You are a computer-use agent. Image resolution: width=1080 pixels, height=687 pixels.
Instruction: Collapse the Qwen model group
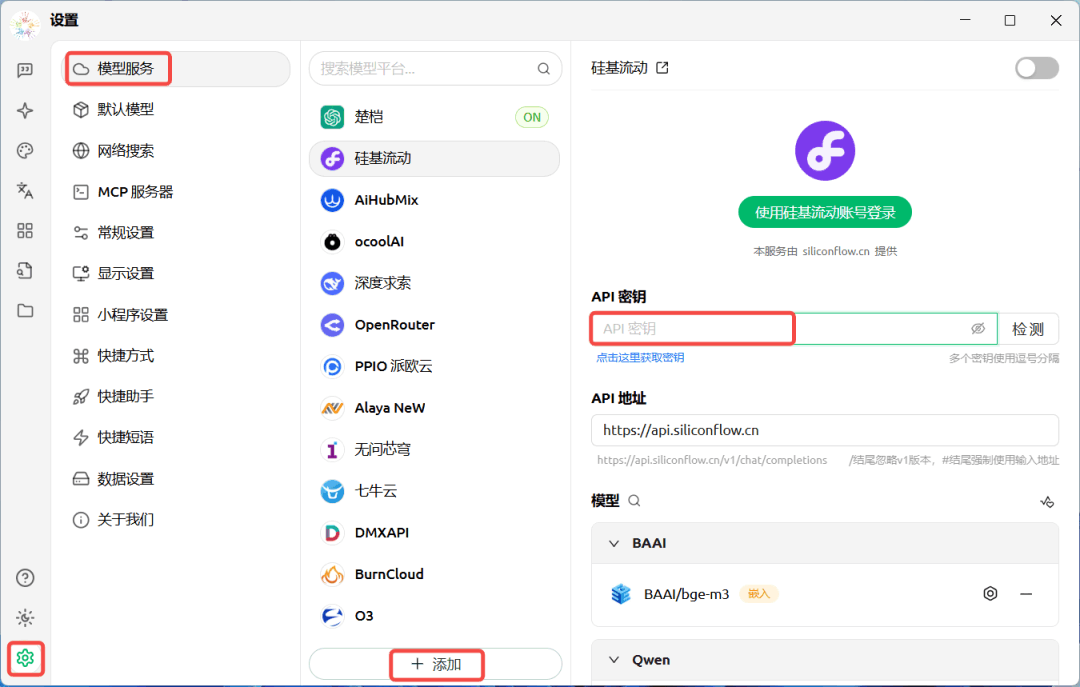point(614,660)
